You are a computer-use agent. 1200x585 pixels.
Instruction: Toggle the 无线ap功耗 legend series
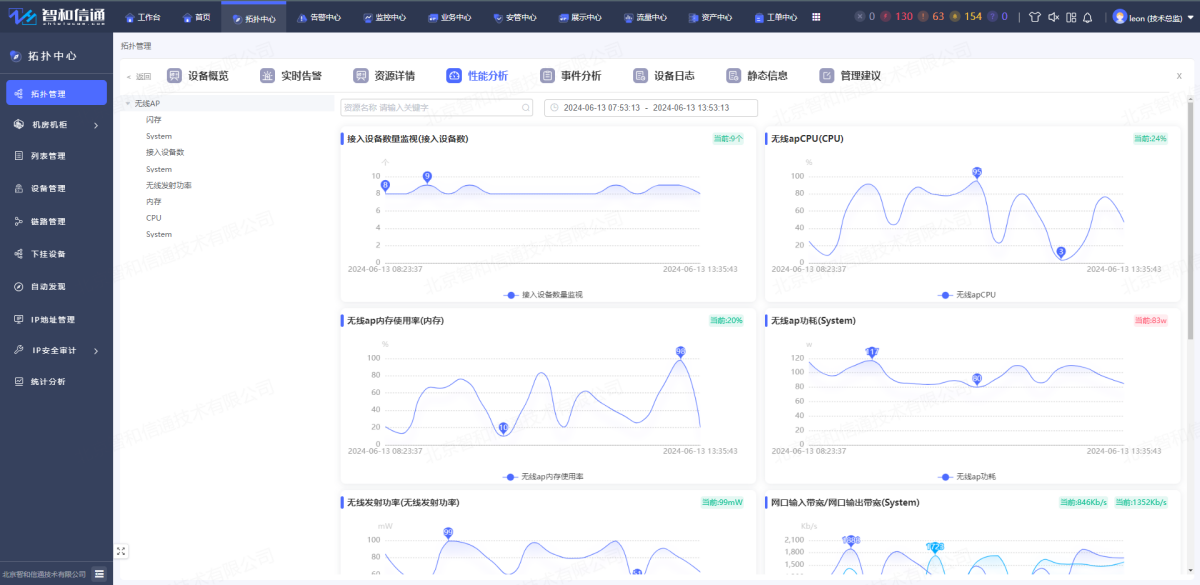[x=967, y=477]
